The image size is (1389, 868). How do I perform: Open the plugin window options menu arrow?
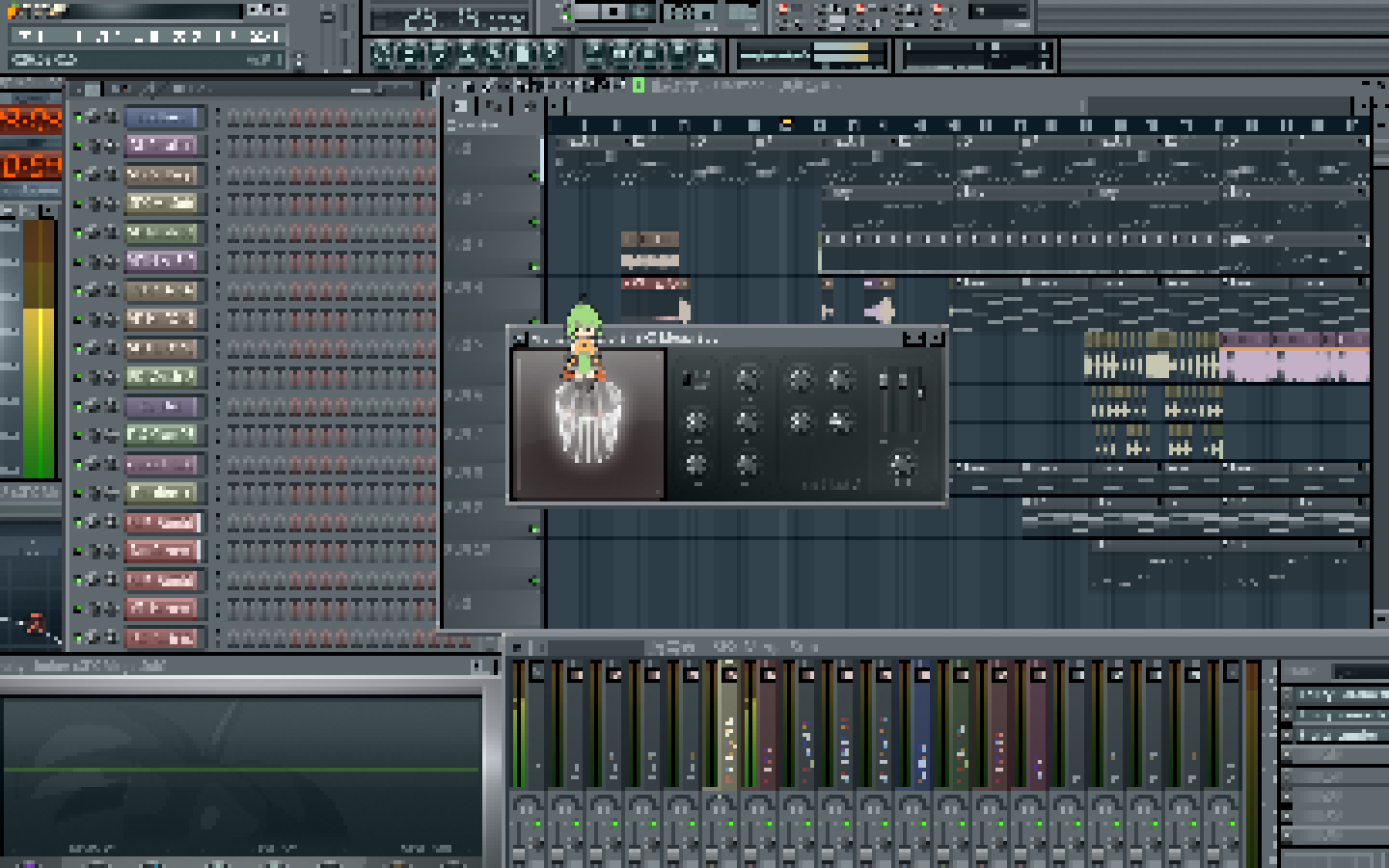pos(519,339)
